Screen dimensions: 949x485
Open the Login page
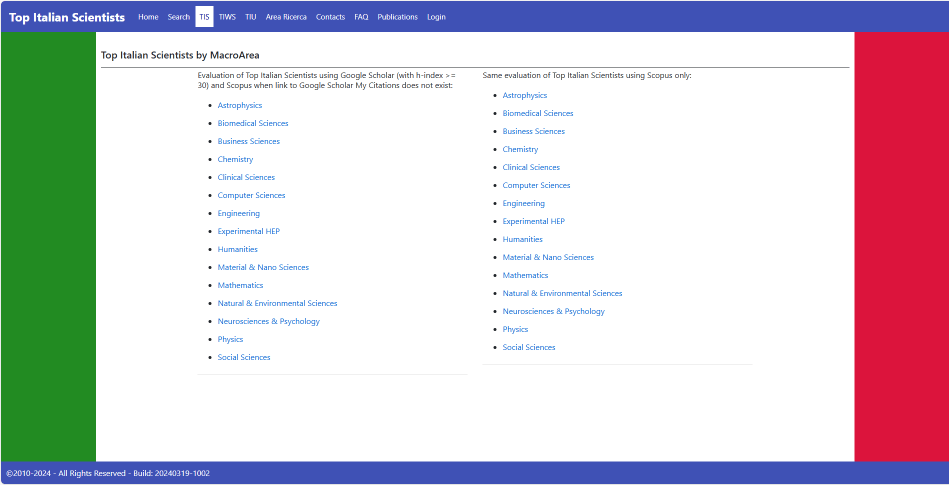pyautogui.click(x=436, y=17)
